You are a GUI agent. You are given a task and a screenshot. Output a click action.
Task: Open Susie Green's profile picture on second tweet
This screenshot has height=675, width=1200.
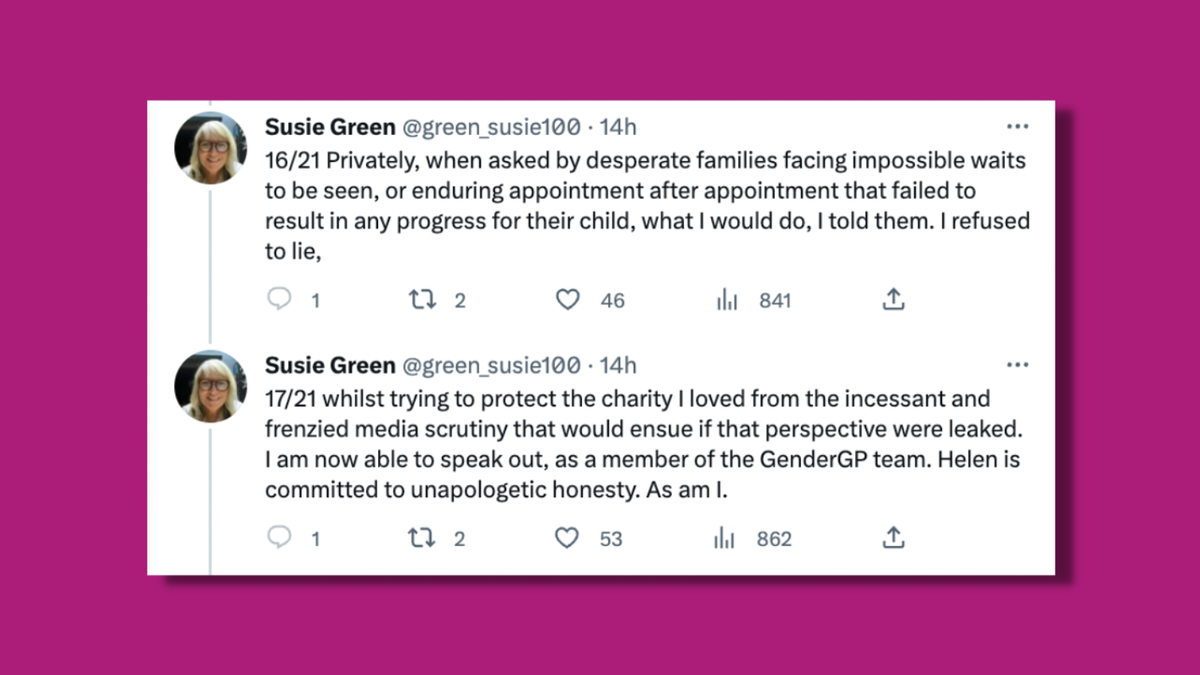(x=210, y=386)
